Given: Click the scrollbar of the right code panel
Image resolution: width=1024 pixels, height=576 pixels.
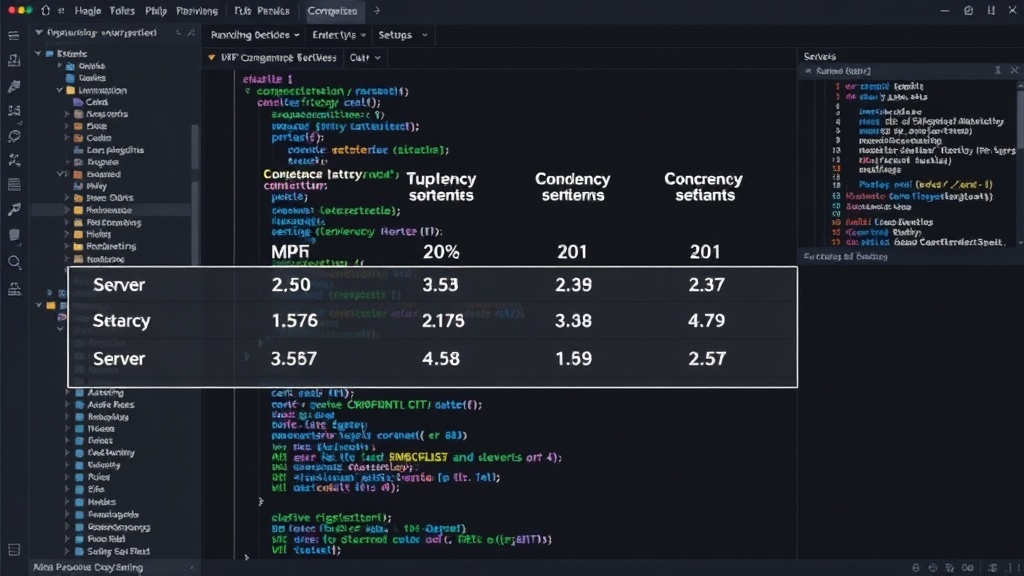Looking at the screenshot, I should [1020, 118].
